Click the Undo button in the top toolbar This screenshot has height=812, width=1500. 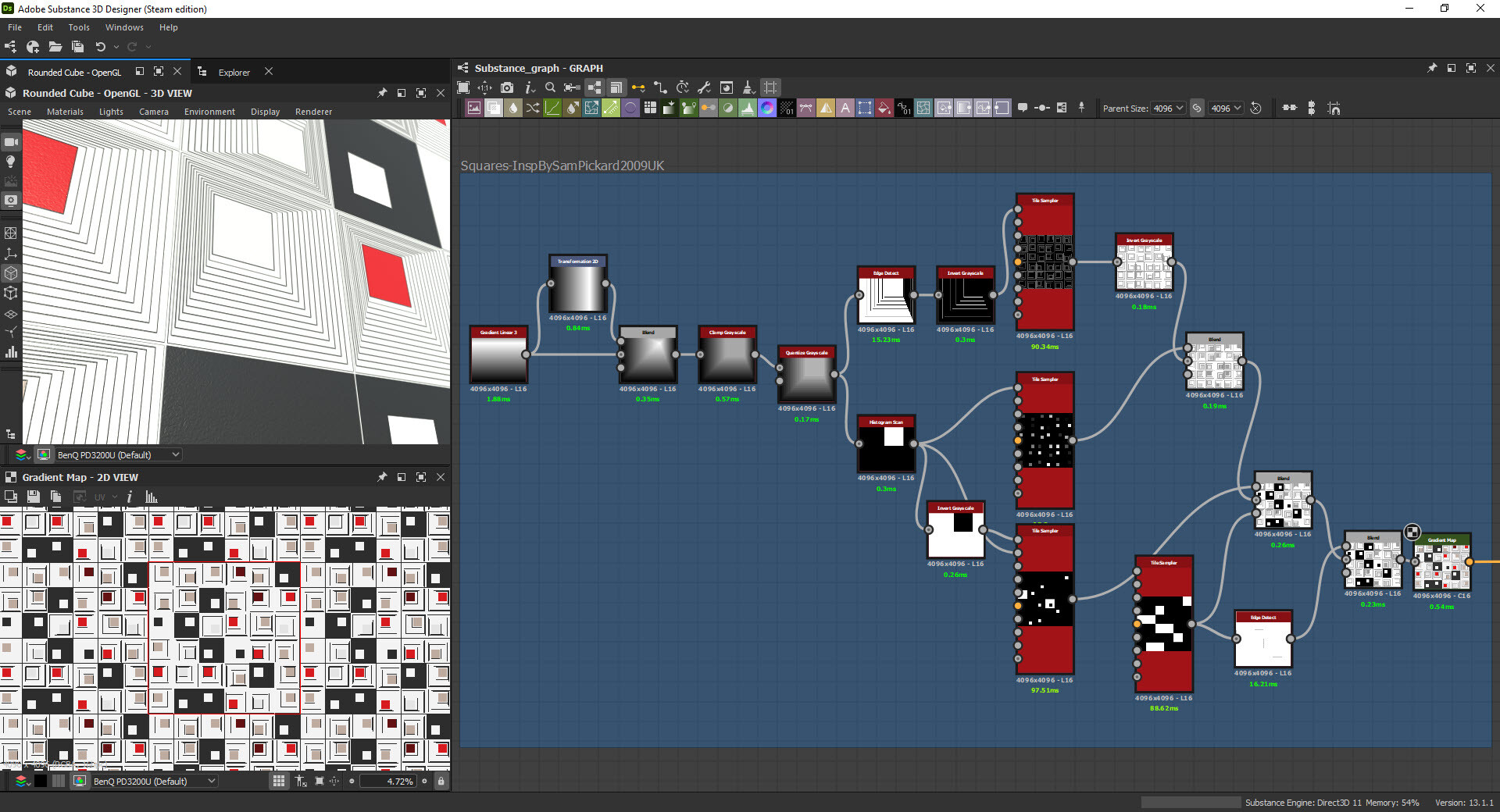pos(101,47)
